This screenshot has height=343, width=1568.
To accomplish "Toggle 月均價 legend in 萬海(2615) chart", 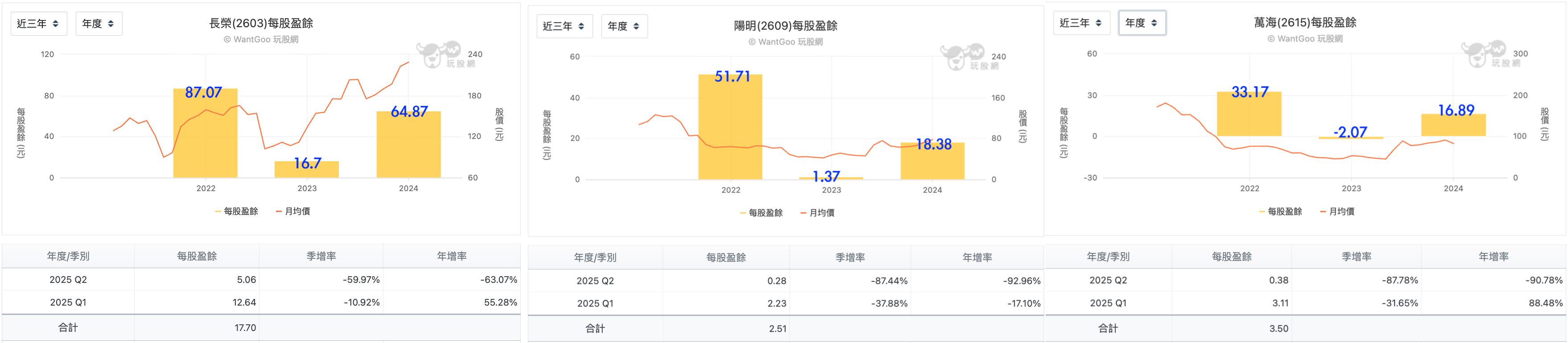I will click(x=1338, y=212).
